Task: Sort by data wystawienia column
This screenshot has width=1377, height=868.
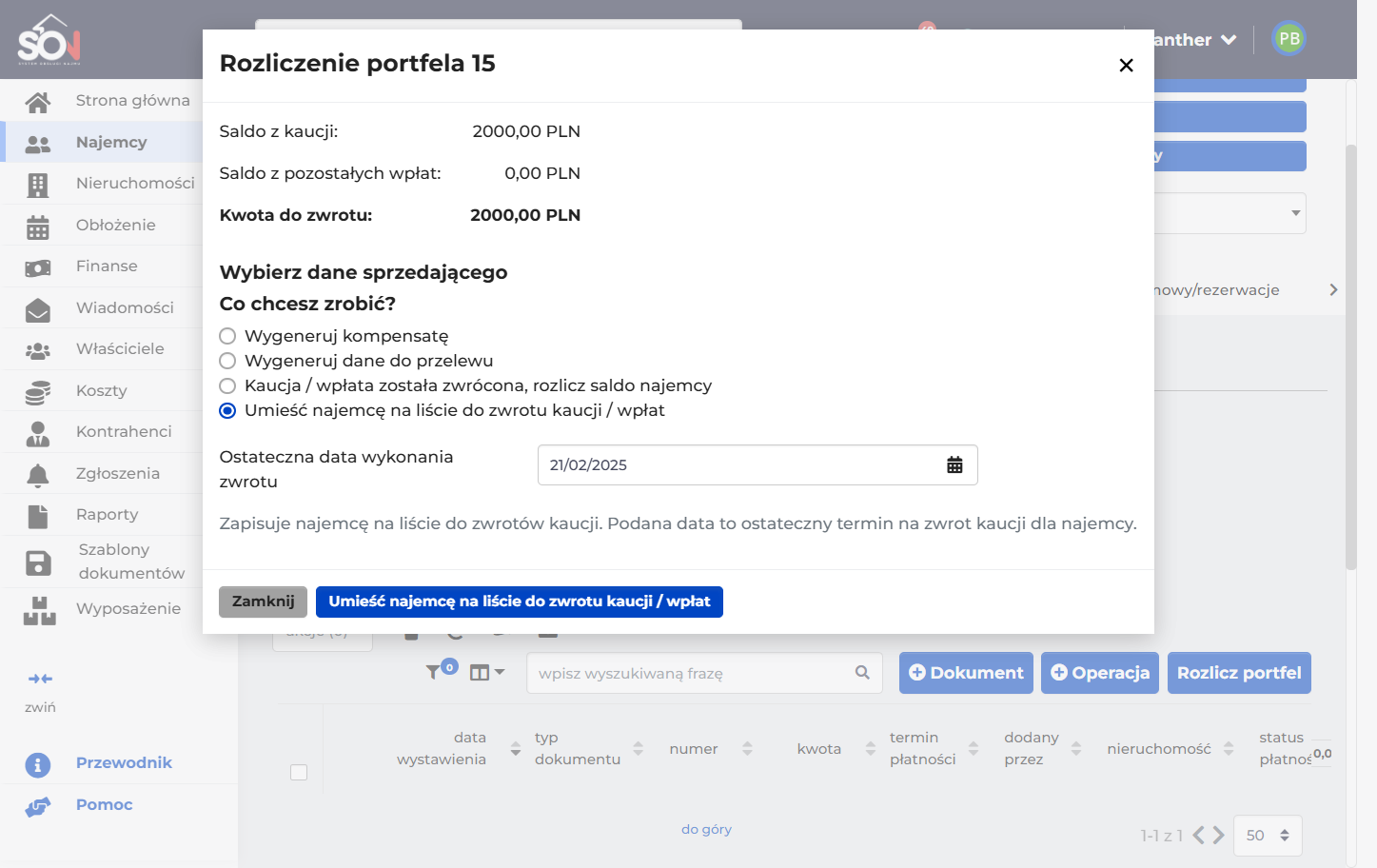Action: pos(516,749)
